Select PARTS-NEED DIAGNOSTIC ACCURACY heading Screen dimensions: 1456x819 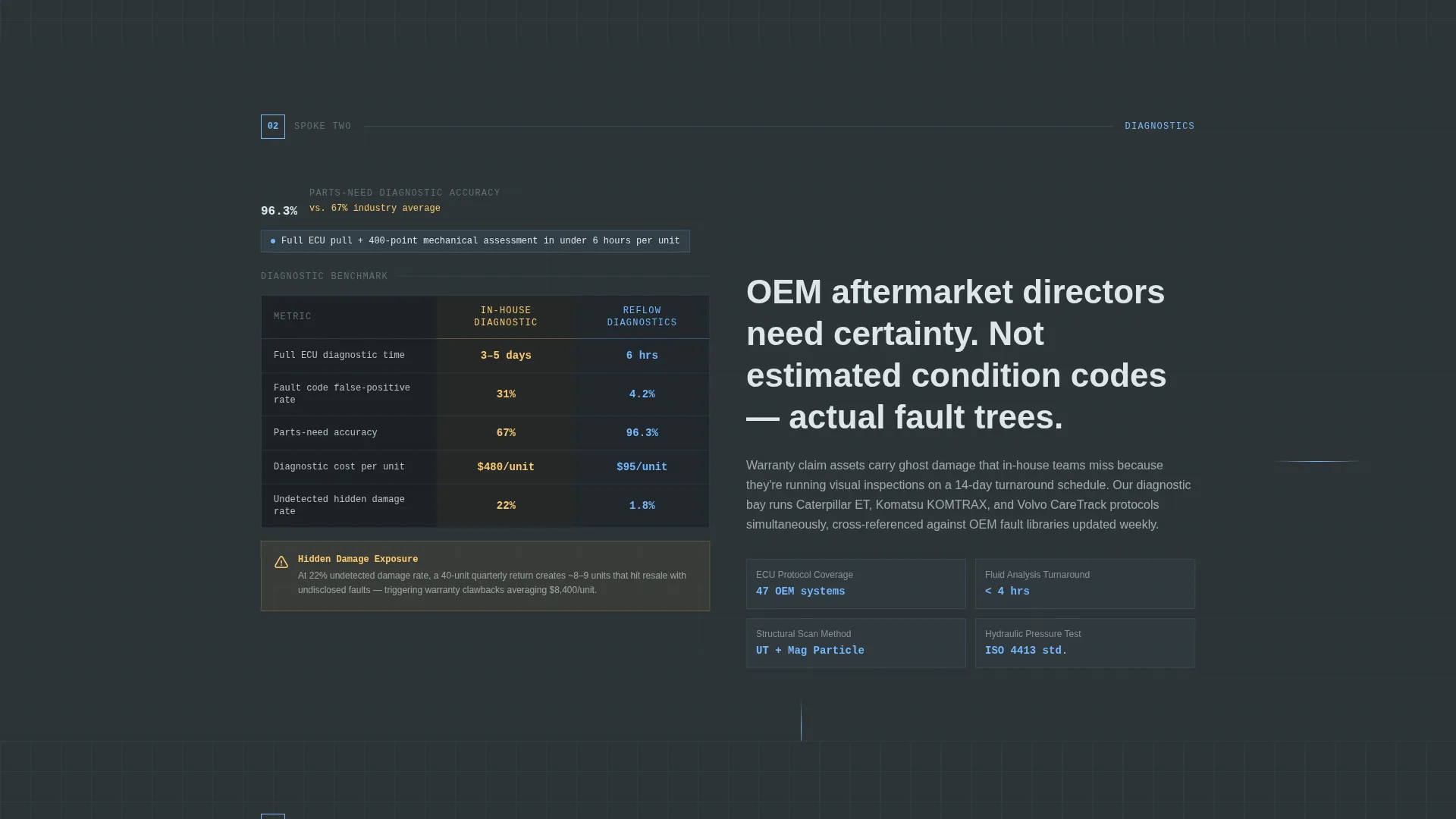405,193
